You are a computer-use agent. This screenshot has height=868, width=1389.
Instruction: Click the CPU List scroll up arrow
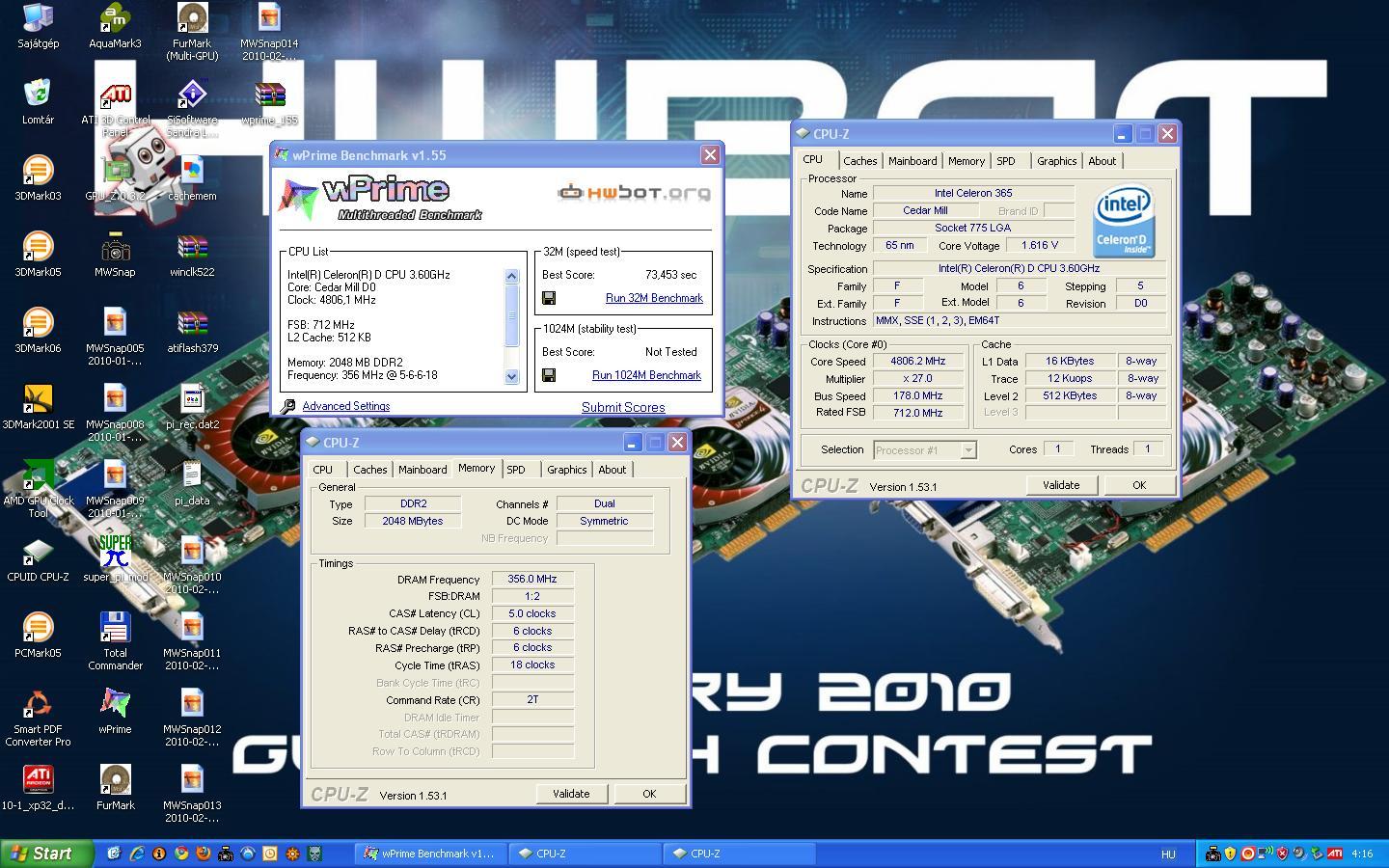coord(511,276)
